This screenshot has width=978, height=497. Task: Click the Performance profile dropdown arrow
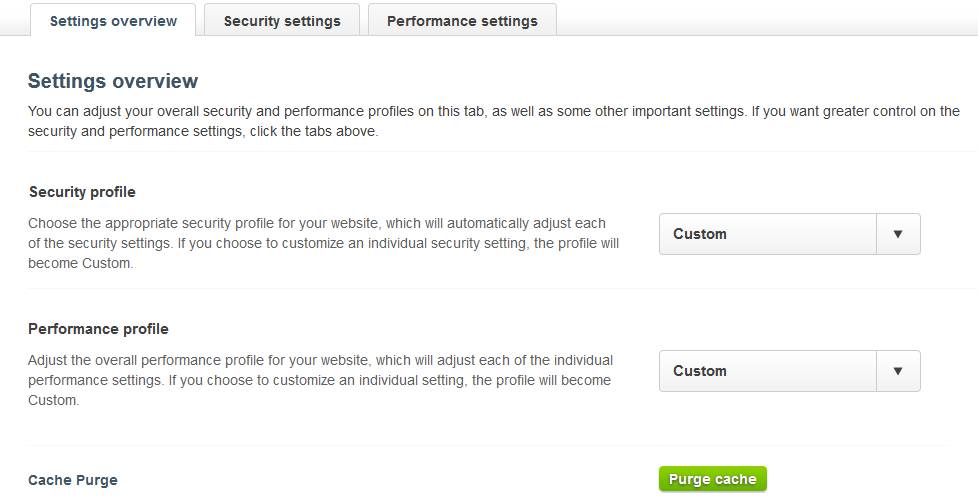click(897, 371)
